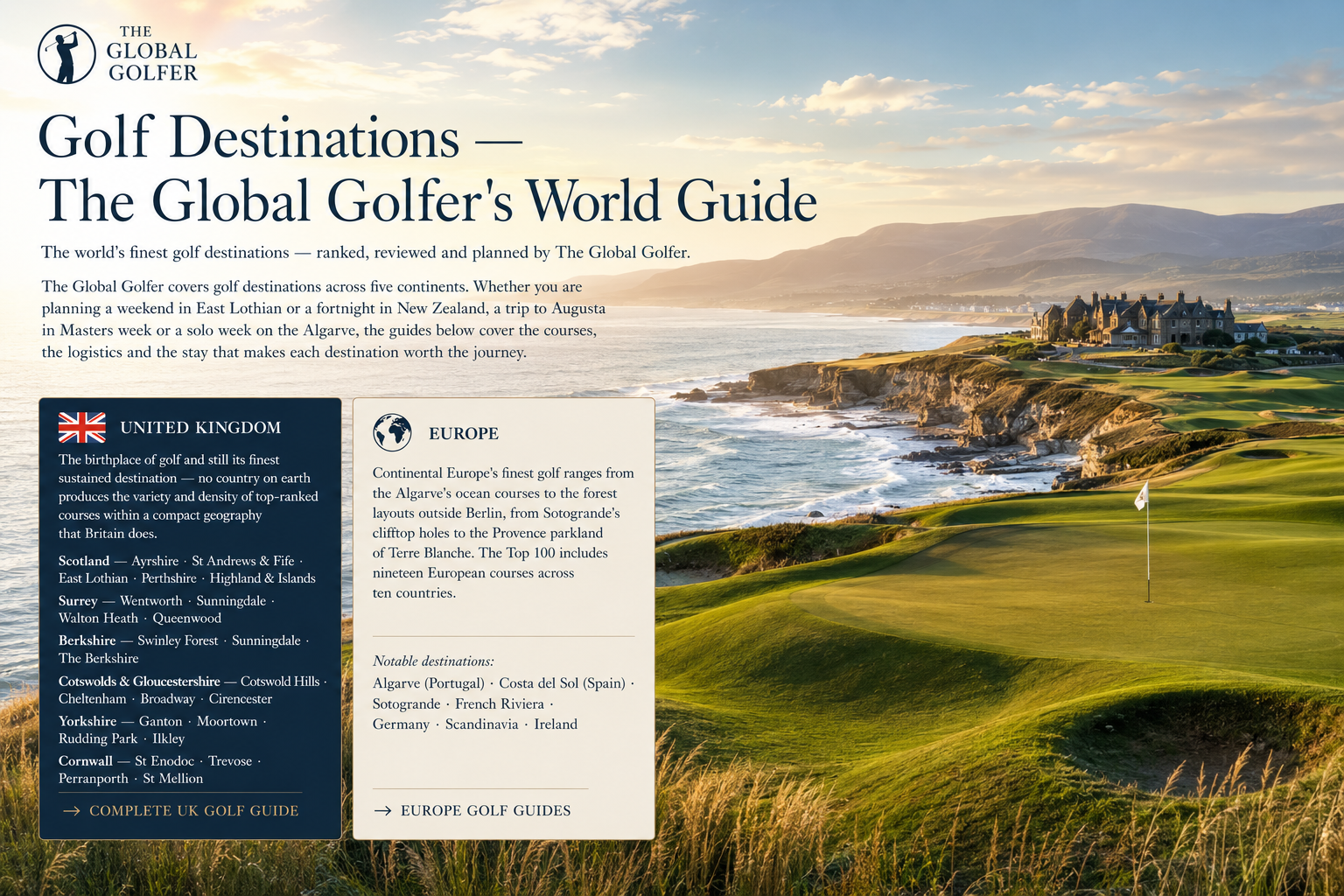Open the Cornwall region entry
The width and height of the screenshot is (1344, 896).
point(86,761)
